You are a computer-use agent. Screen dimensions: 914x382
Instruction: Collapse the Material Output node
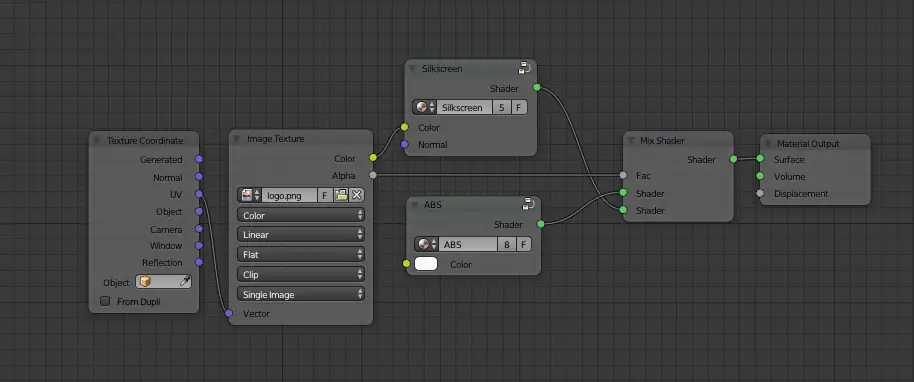767,143
